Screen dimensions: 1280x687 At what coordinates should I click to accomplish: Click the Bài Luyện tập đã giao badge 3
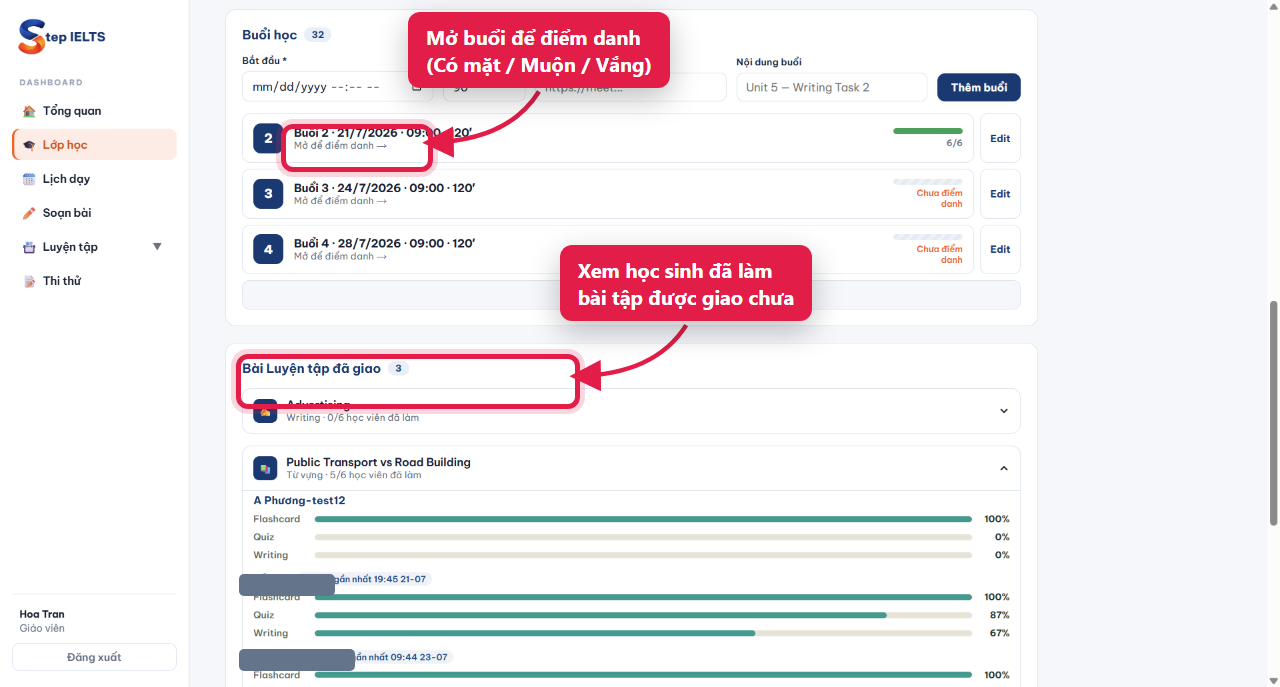tap(398, 368)
